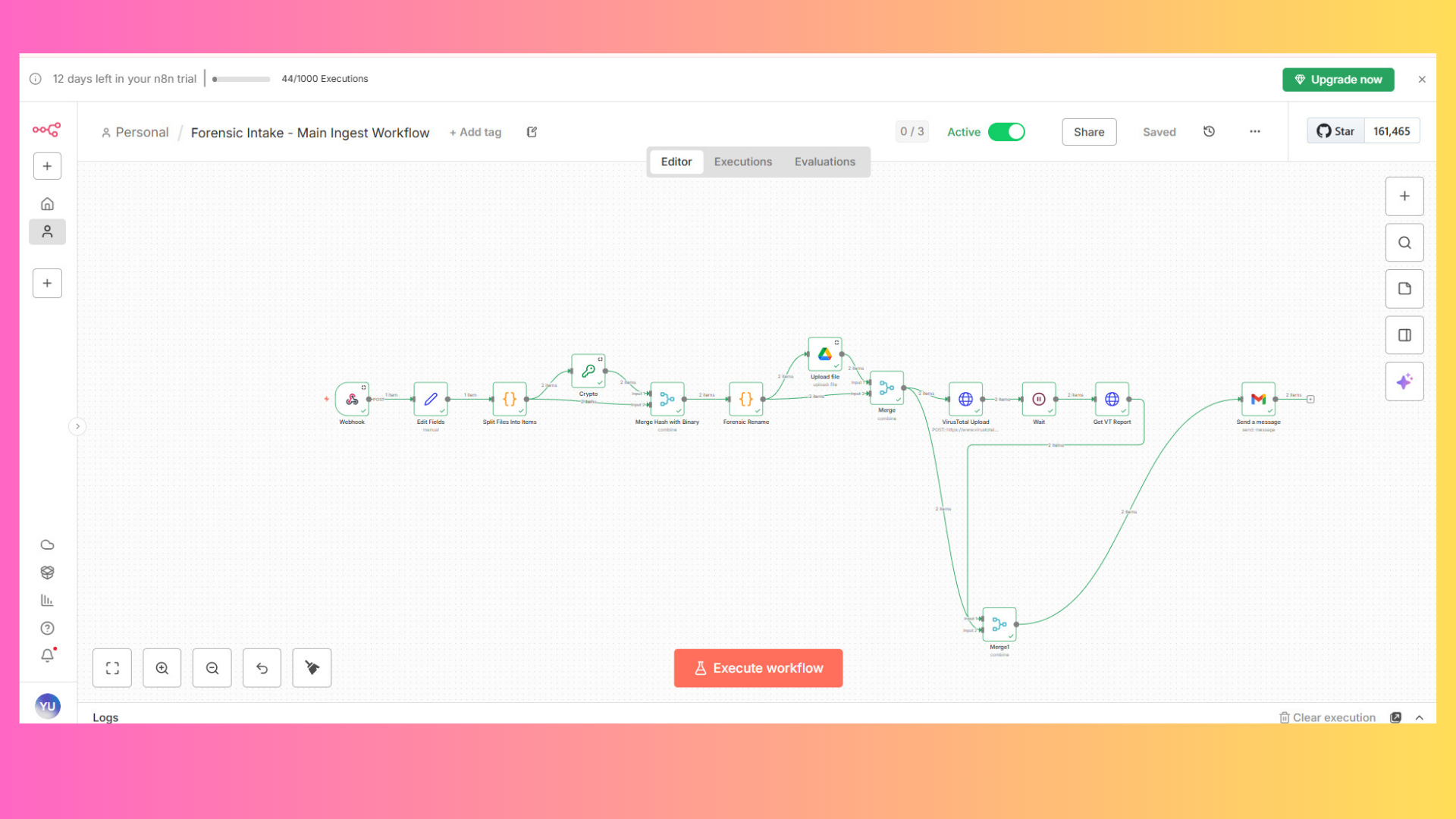Open the Help question mark icon
This screenshot has height=819, width=1456.
47,628
